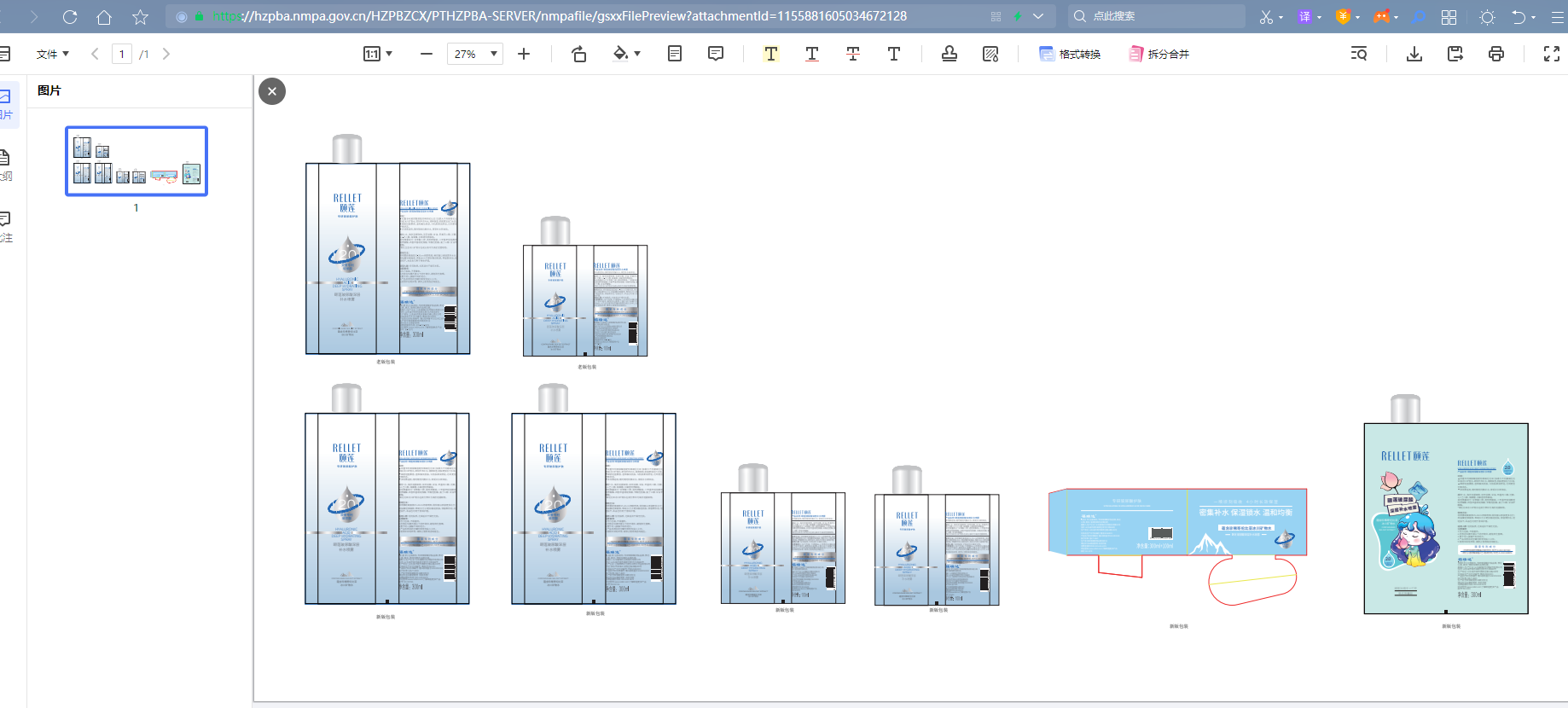The height and width of the screenshot is (708, 1568).
Task: Select the page 1 thumbnail
Action: tap(136, 161)
